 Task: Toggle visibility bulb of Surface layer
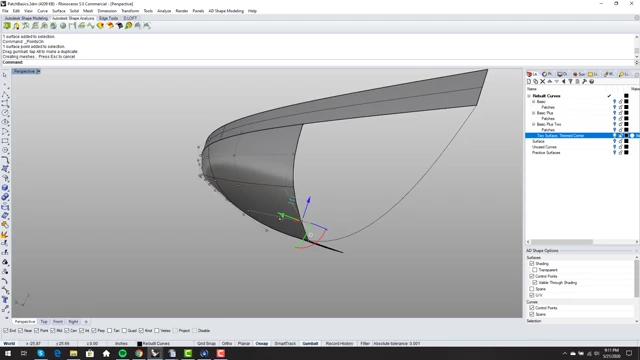pos(614,141)
